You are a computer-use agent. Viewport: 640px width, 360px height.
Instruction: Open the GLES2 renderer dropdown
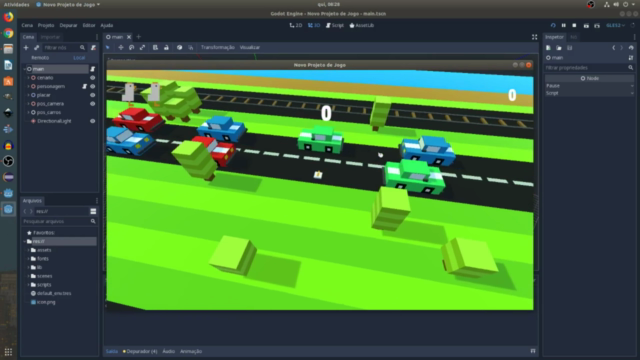pos(616,25)
